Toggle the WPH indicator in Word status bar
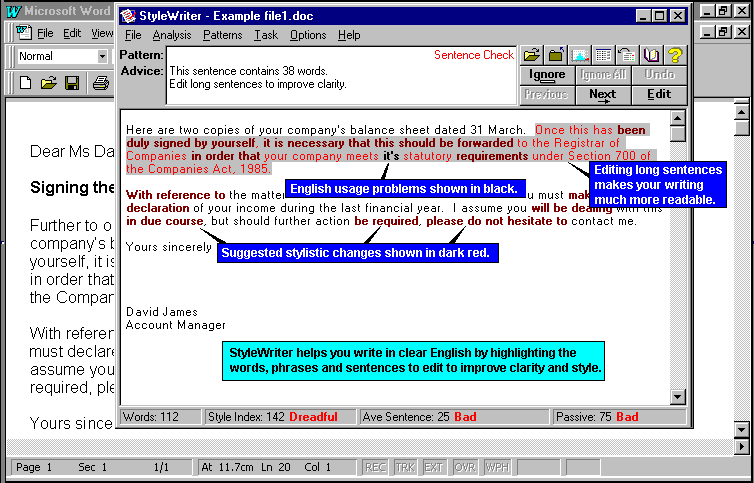This screenshot has height=483, width=754. point(496,467)
